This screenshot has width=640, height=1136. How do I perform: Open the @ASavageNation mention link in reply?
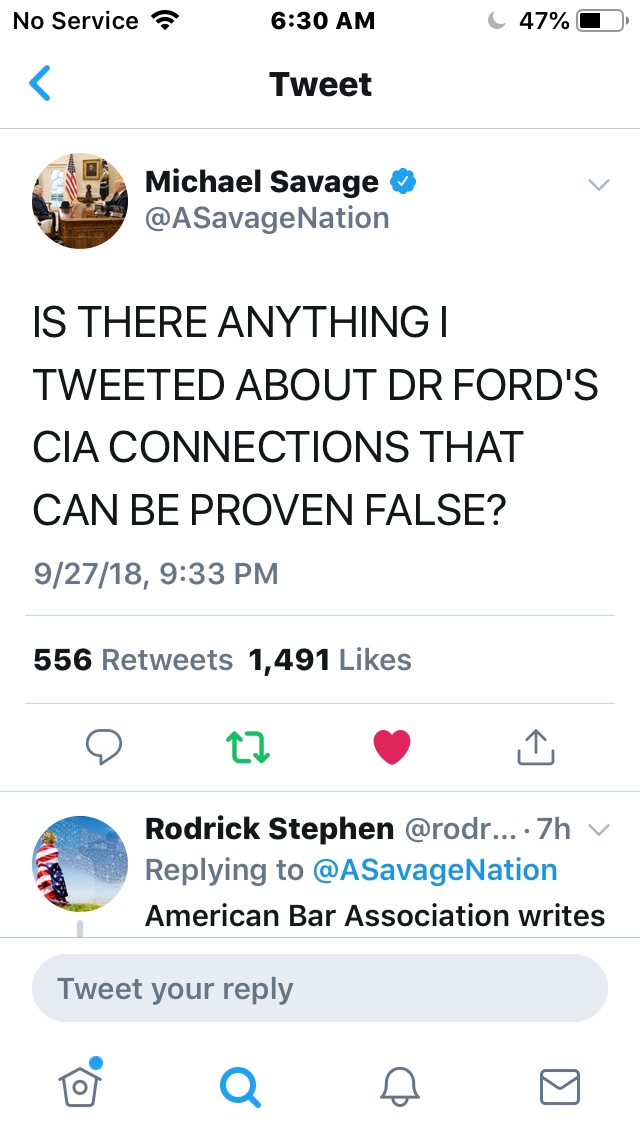tap(434, 870)
